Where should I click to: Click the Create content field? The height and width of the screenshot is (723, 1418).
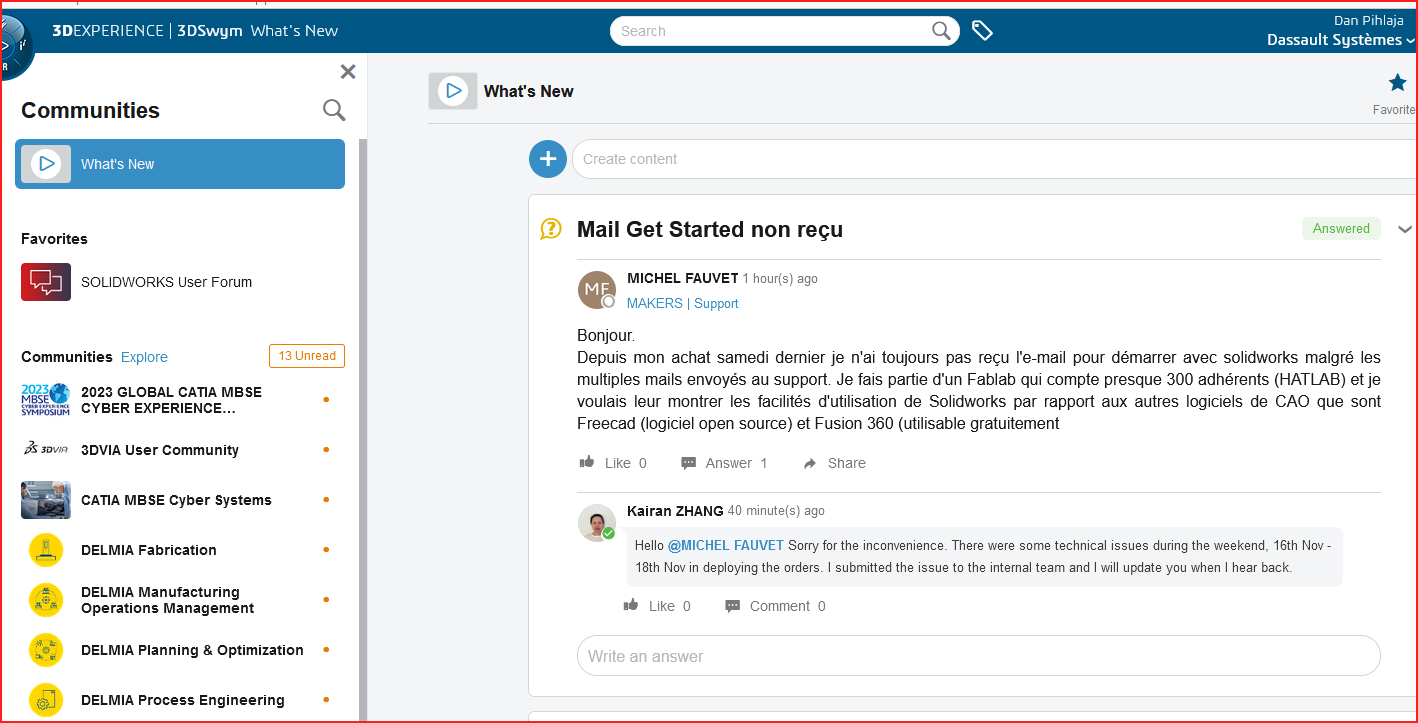tap(995, 159)
